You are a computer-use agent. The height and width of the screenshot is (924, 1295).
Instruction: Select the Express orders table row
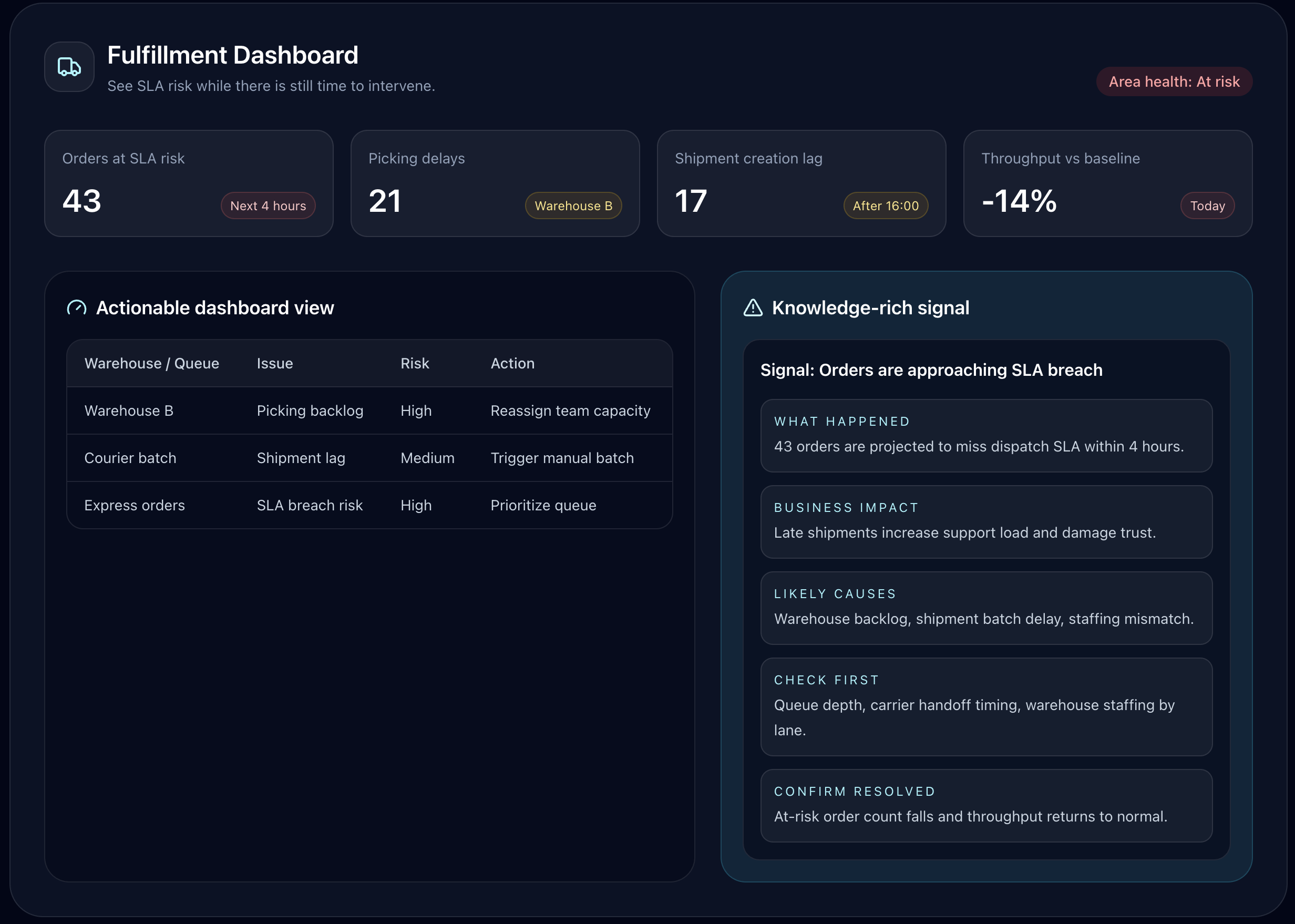click(134, 505)
